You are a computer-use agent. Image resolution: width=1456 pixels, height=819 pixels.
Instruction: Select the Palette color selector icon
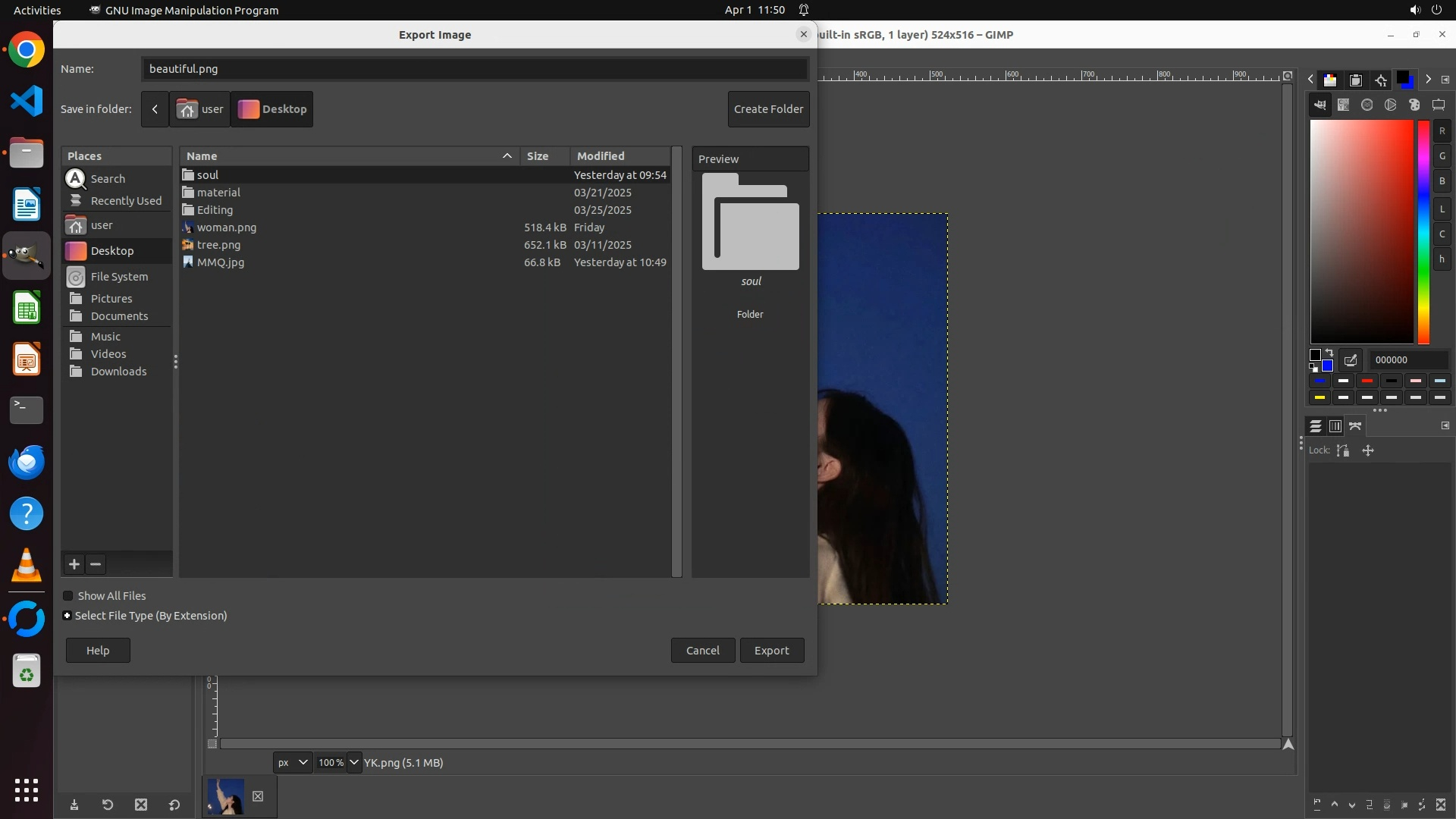click(1414, 105)
